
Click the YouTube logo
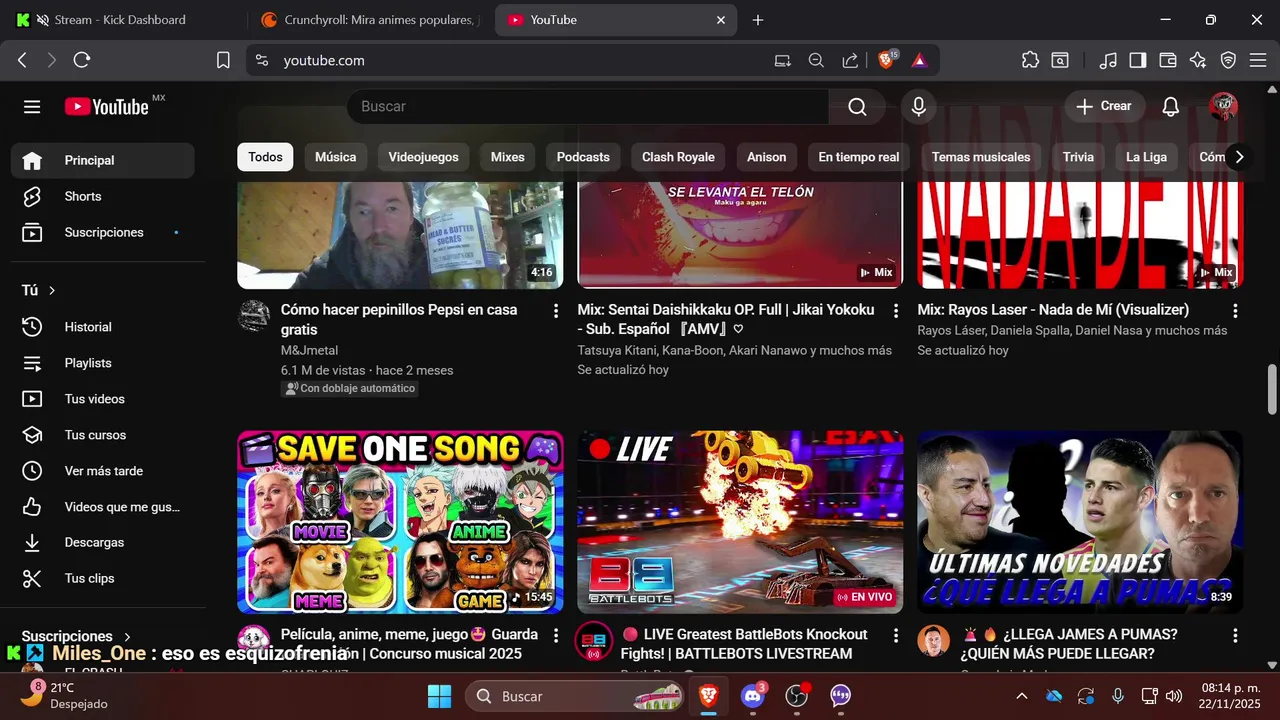tap(107, 107)
